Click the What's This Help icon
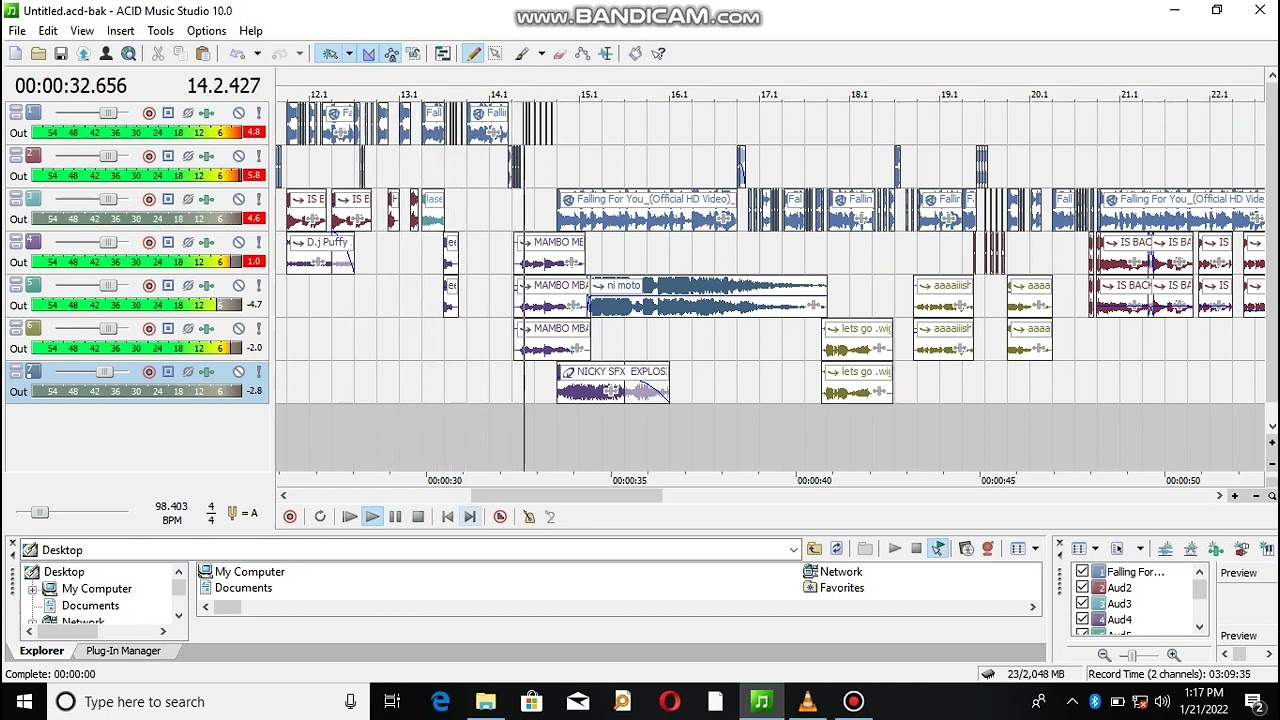 [x=659, y=54]
